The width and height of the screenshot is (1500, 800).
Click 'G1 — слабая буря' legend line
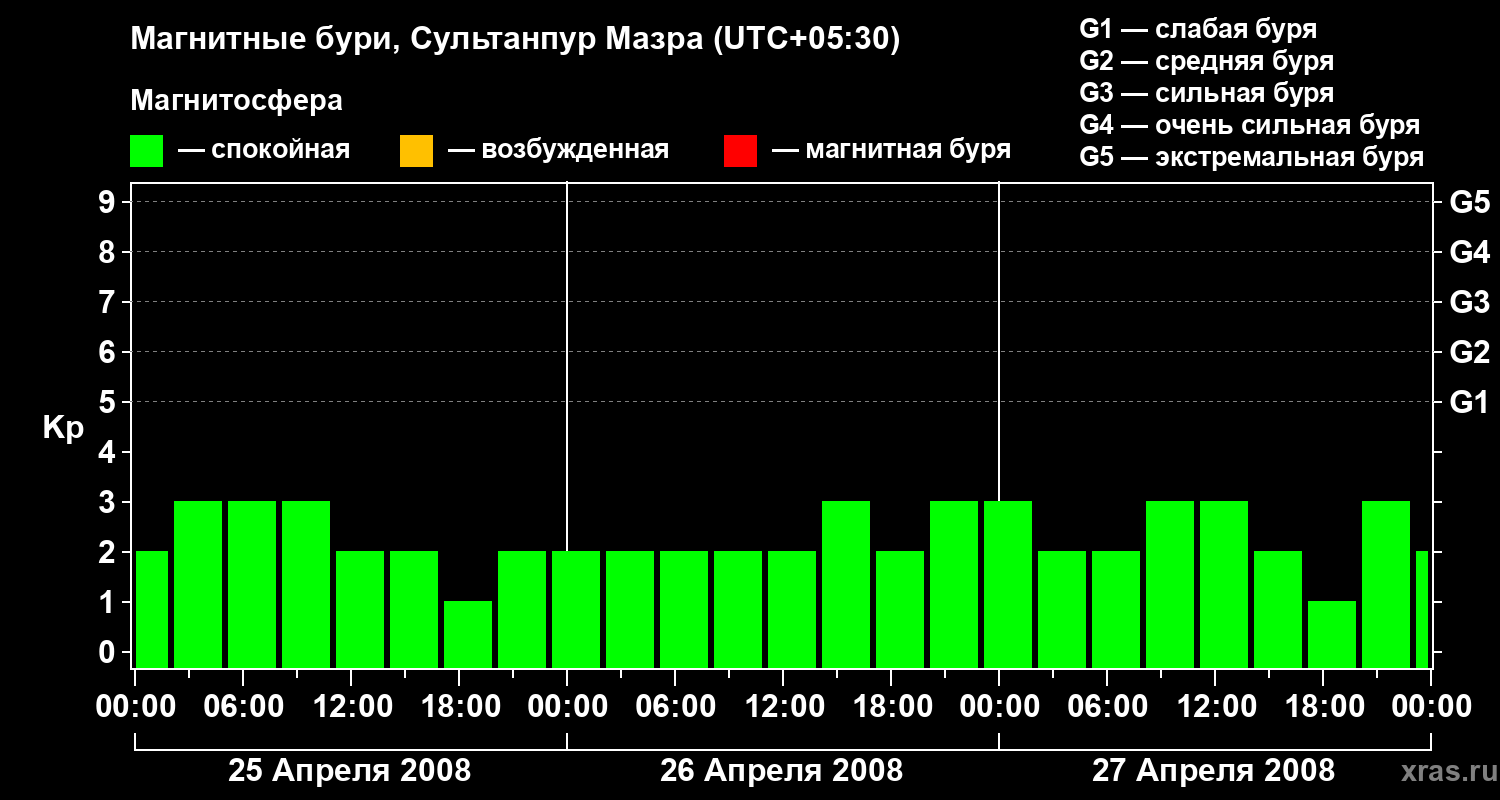click(x=1198, y=29)
